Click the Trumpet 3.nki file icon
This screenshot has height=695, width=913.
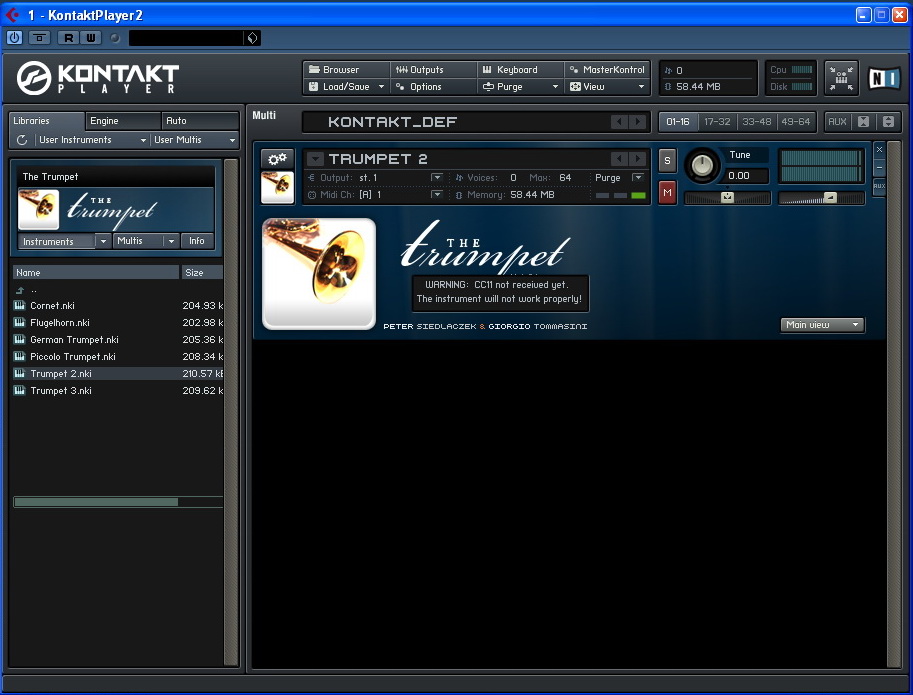[x=20, y=391]
